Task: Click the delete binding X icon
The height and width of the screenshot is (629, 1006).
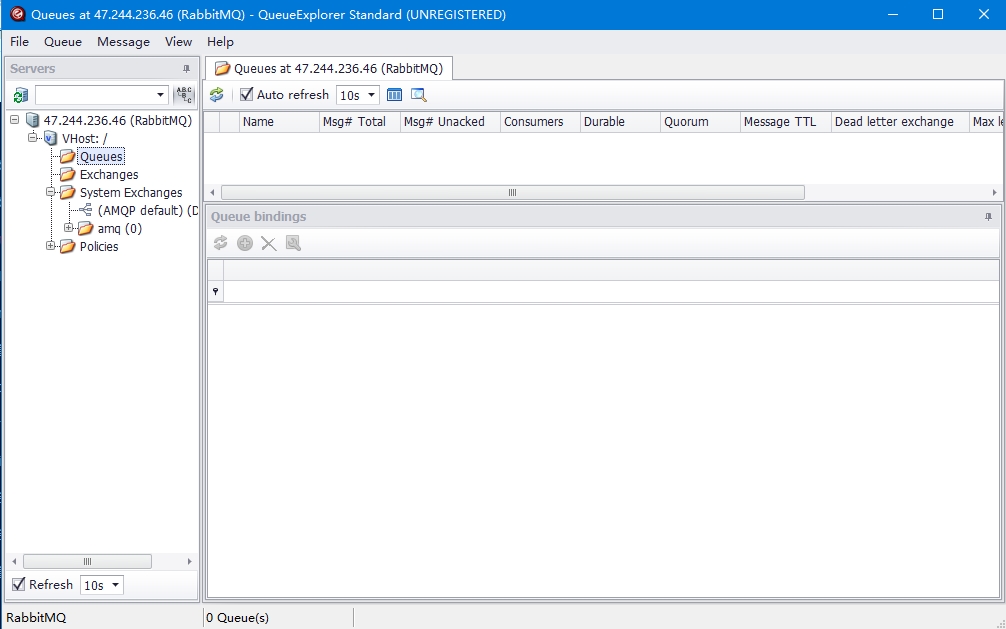Action: pyautogui.click(x=268, y=243)
